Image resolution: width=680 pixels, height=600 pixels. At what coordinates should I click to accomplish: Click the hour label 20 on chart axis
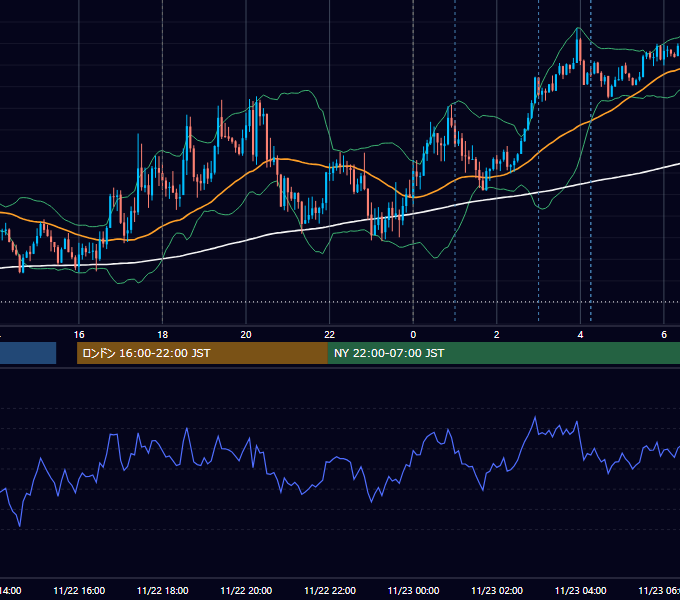(246, 335)
